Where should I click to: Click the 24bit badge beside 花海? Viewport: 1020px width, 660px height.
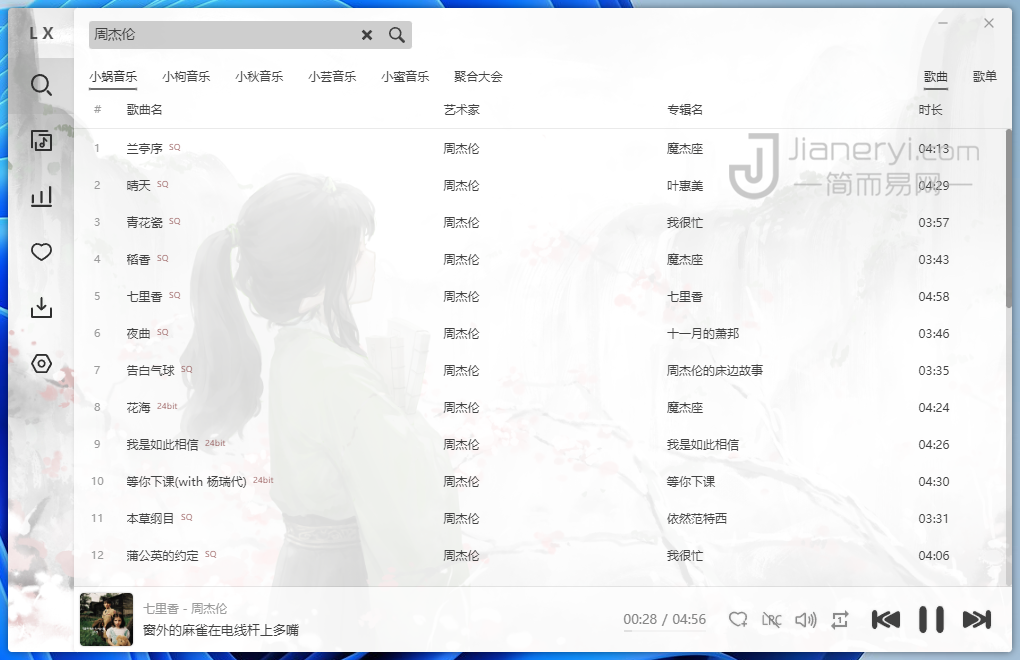coord(167,406)
